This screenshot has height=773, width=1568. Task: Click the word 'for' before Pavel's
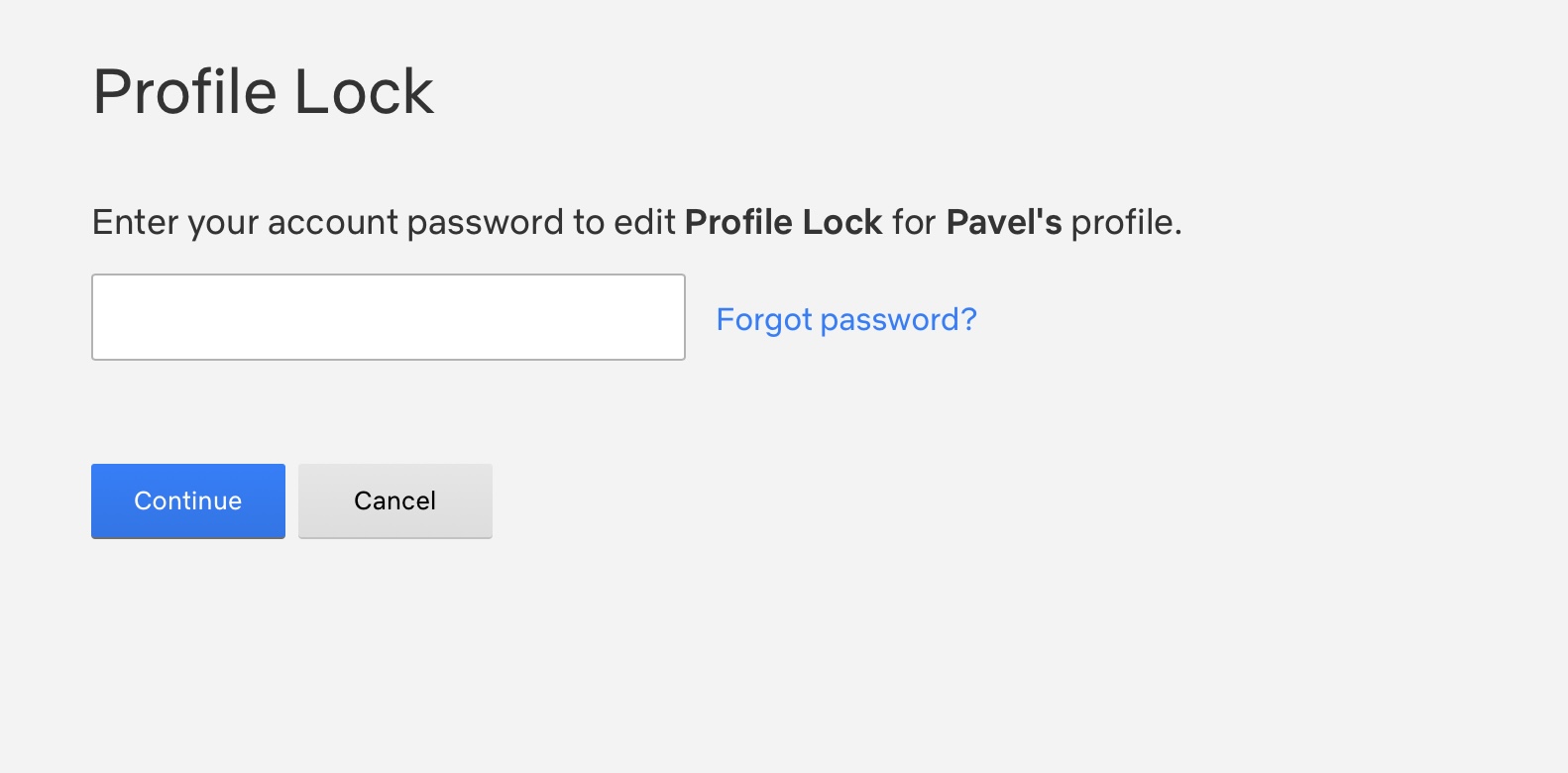pyautogui.click(x=913, y=222)
